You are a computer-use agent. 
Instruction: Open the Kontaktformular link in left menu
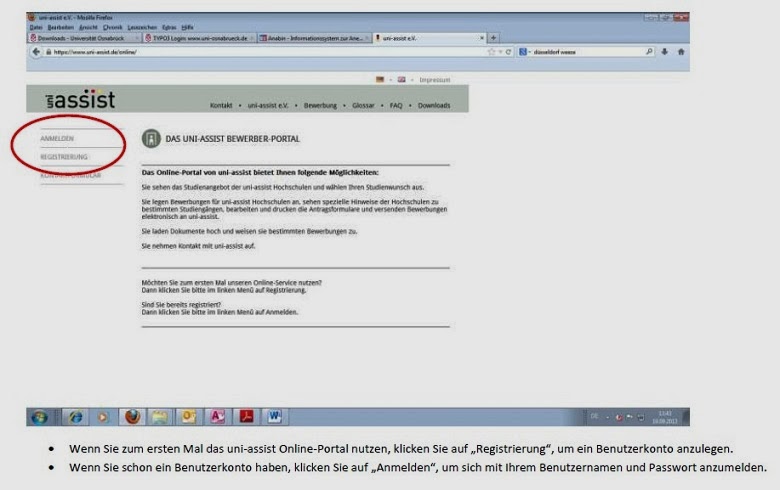coord(70,175)
